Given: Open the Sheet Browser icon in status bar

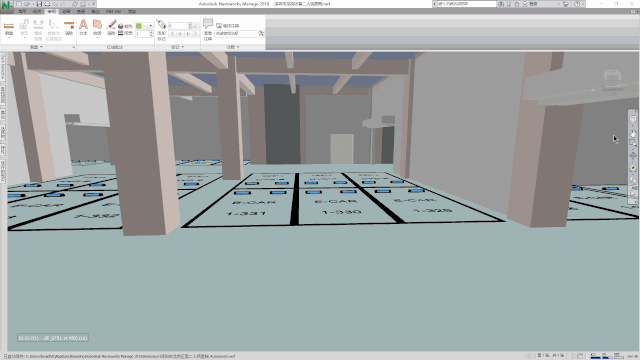Looking at the screenshot, I should pos(580,356).
